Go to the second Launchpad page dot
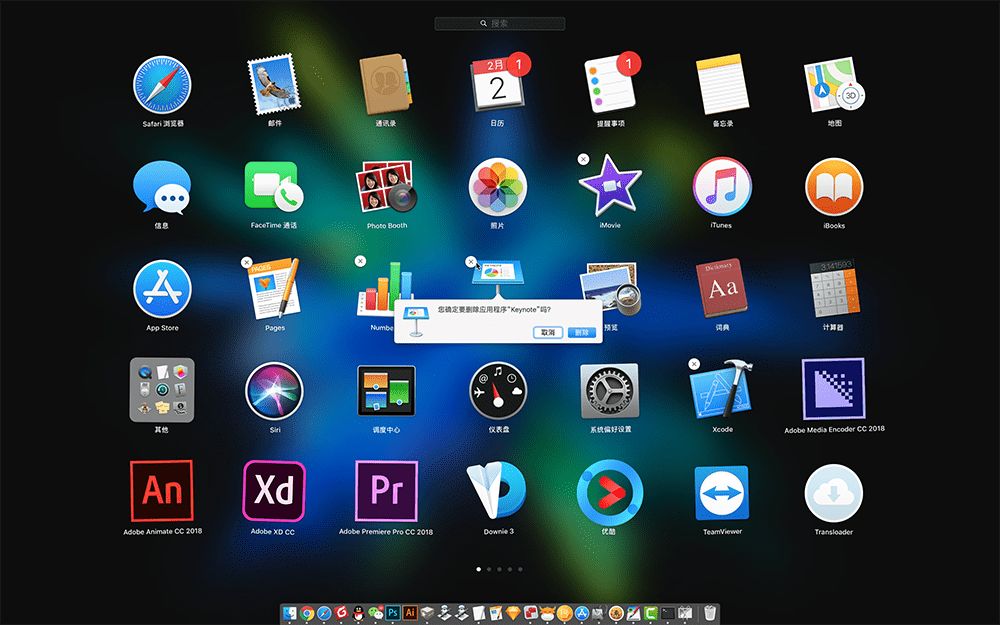 (x=489, y=569)
